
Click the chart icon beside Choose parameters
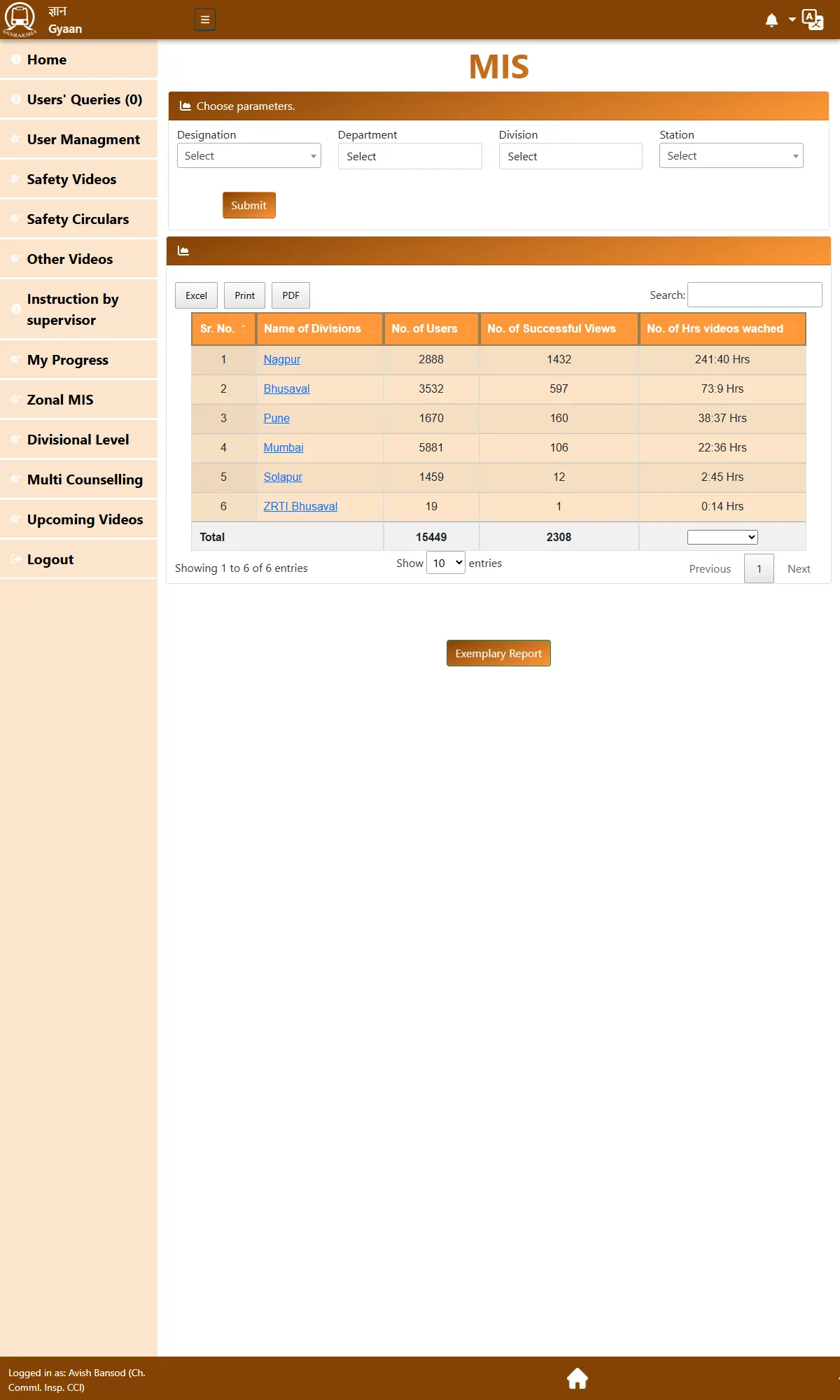pos(185,106)
